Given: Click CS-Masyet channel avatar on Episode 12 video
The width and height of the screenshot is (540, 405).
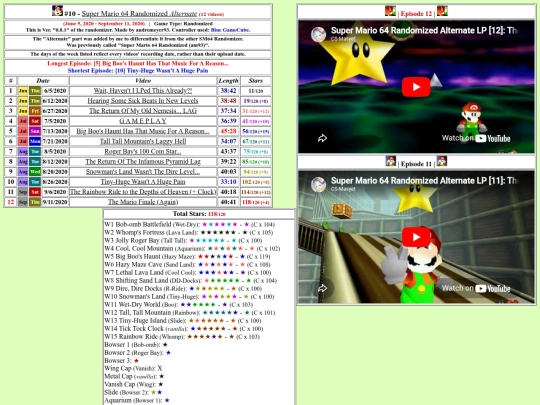Looking at the screenshot, I should [319, 34].
